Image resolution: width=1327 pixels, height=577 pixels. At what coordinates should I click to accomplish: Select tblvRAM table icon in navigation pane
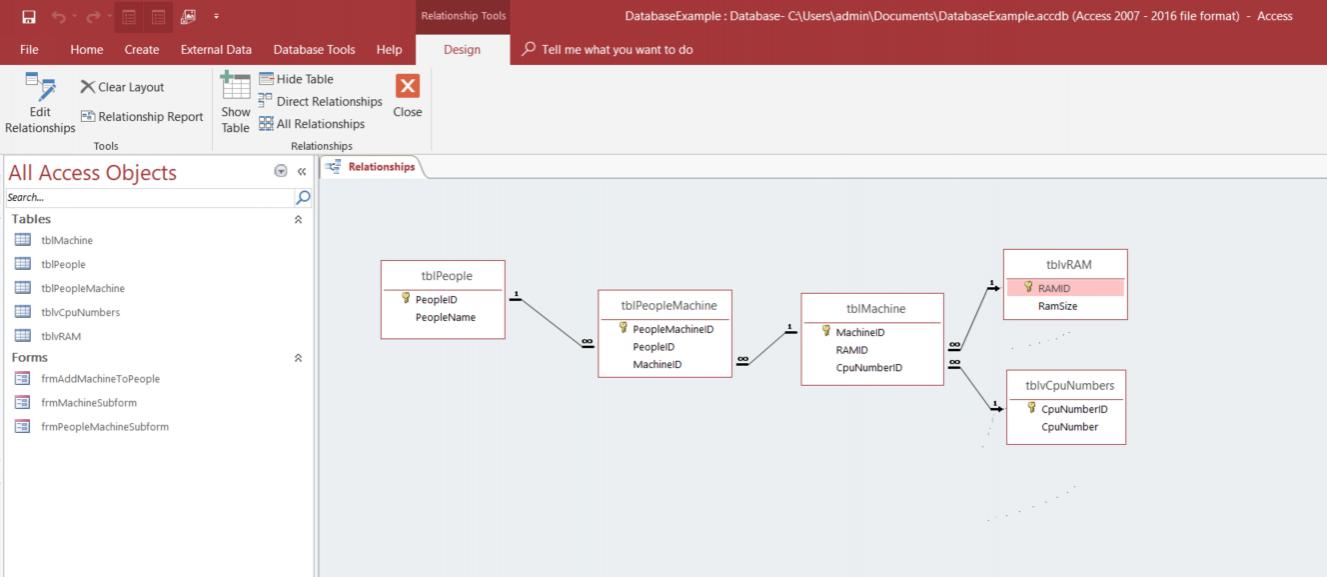pos(22,336)
